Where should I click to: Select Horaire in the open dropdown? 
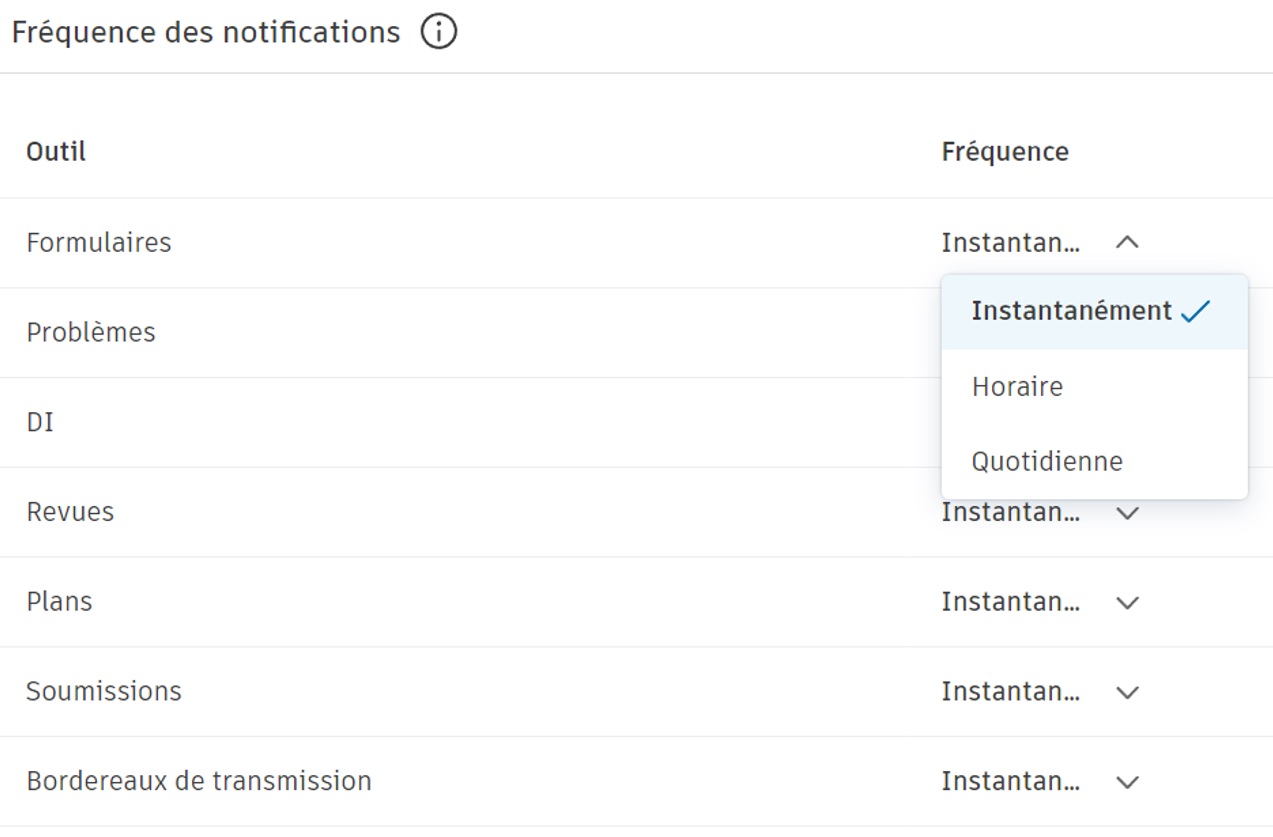point(1017,386)
